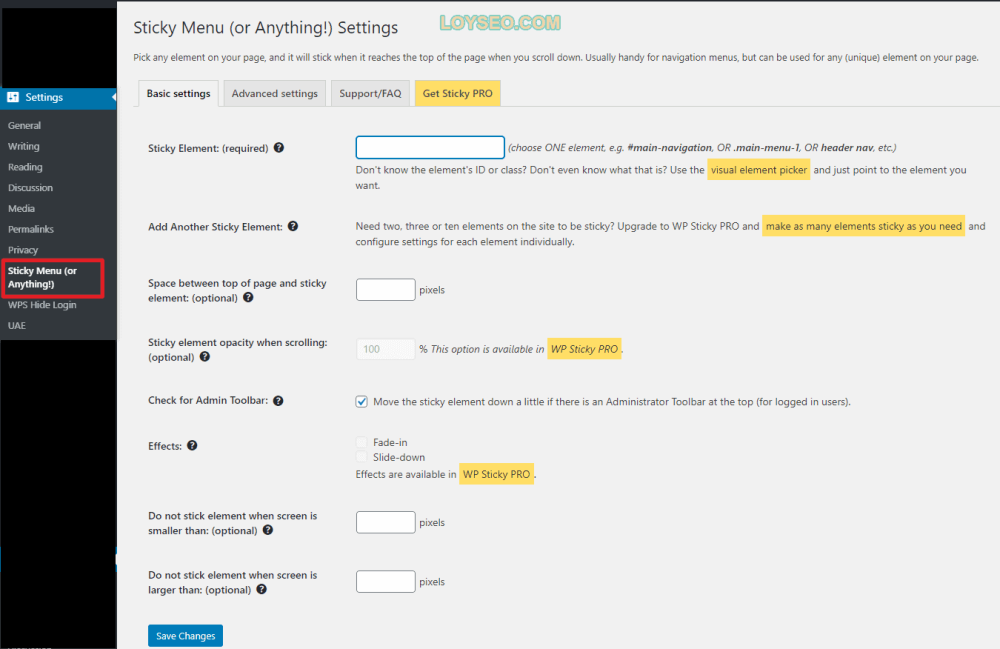Open WP Sticky PRO link under Effects
This screenshot has width=1000, height=649.
tap(496, 474)
